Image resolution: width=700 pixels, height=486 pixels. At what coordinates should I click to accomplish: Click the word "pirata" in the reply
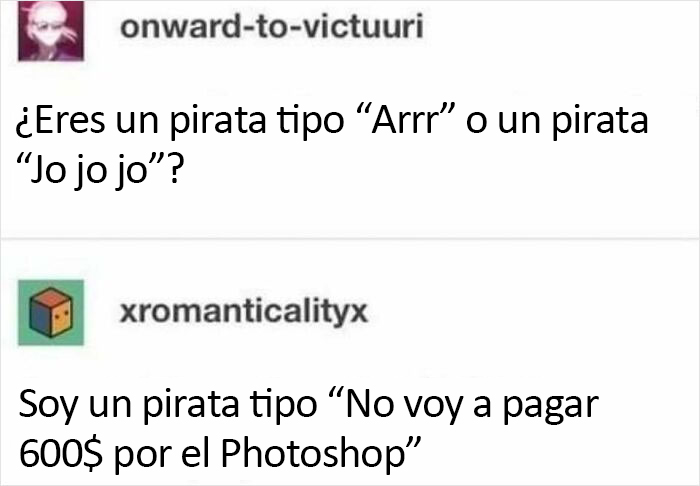[191, 406]
